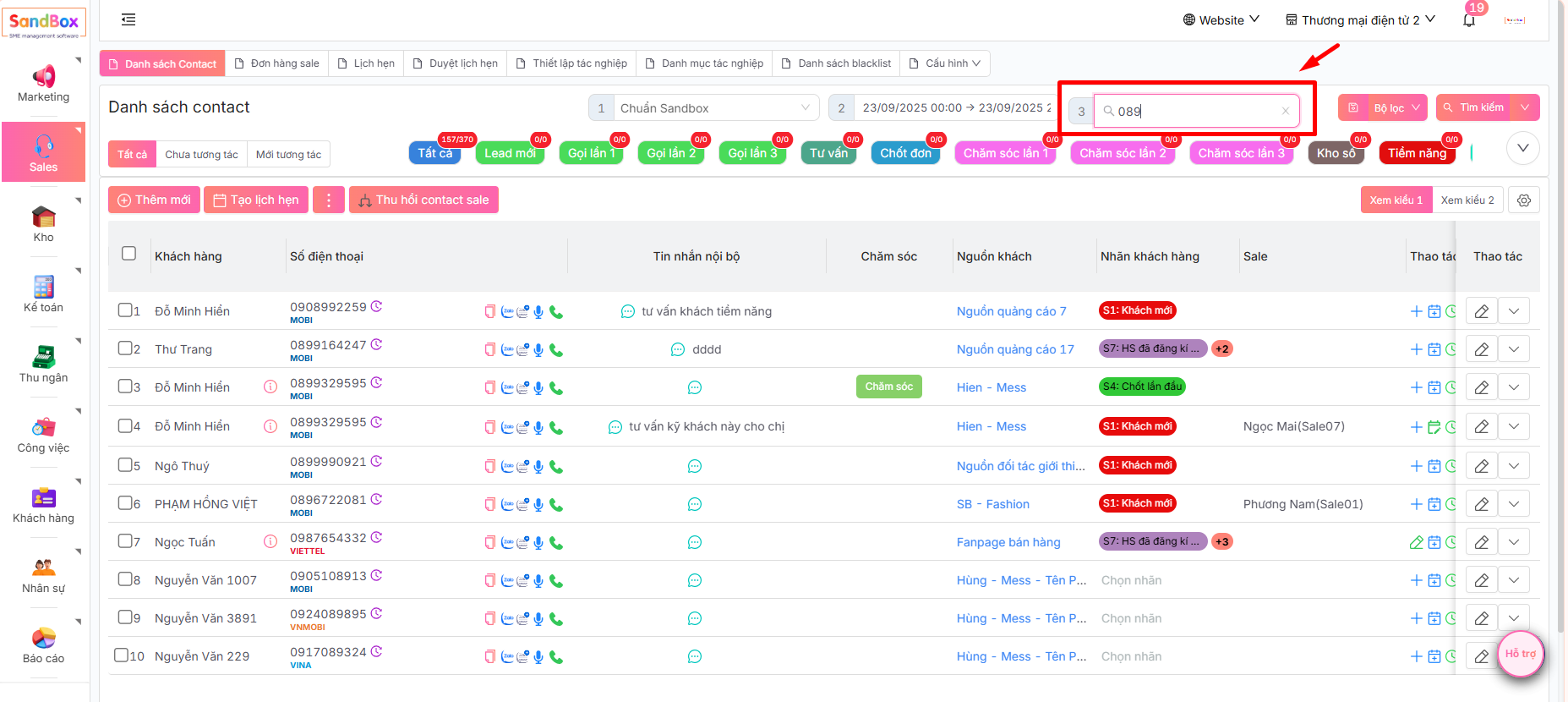Tick the checkbox for row 1 Đỗ Minh Hiển
The height and width of the screenshot is (702, 1568).
pos(125,310)
